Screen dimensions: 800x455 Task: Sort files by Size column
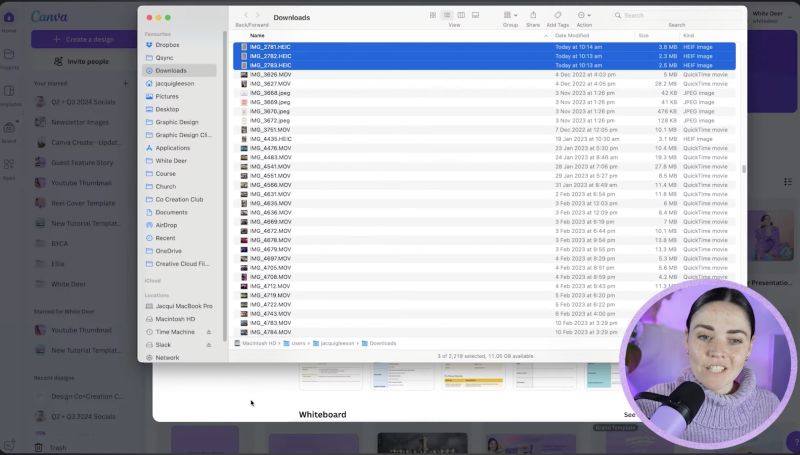point(643,36)
